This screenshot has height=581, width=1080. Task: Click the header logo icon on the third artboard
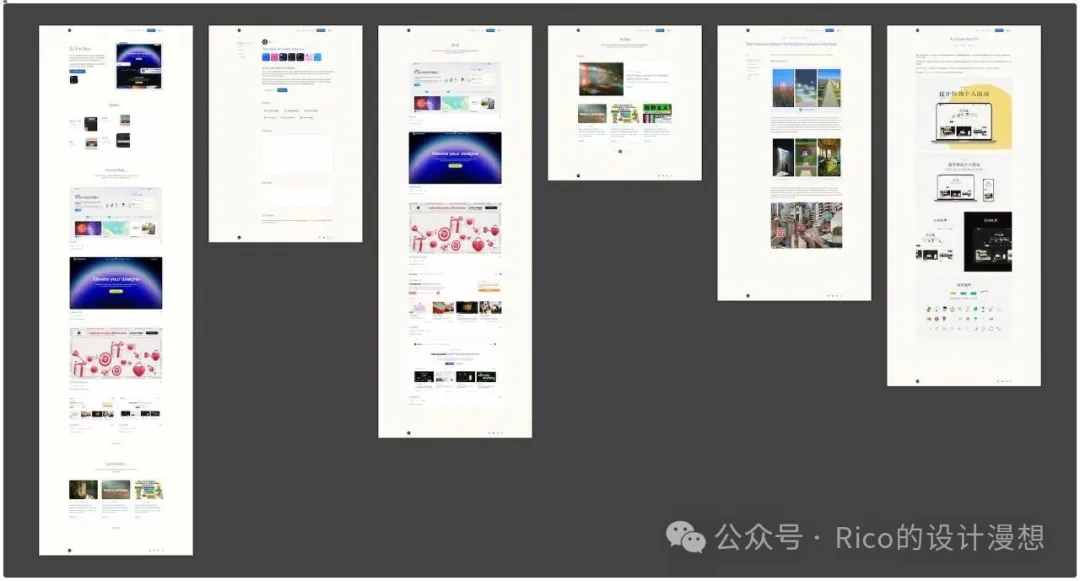(x=409, y=31)
